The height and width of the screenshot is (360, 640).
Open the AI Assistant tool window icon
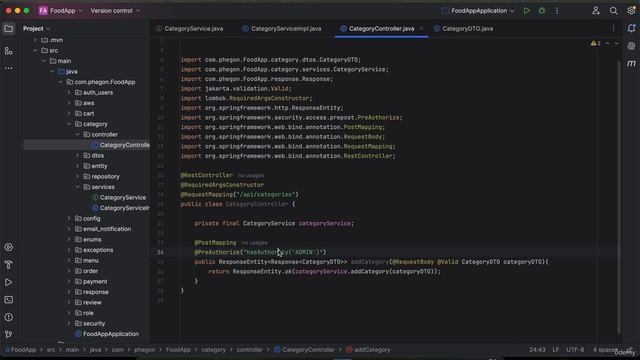[x=631, y=46]
